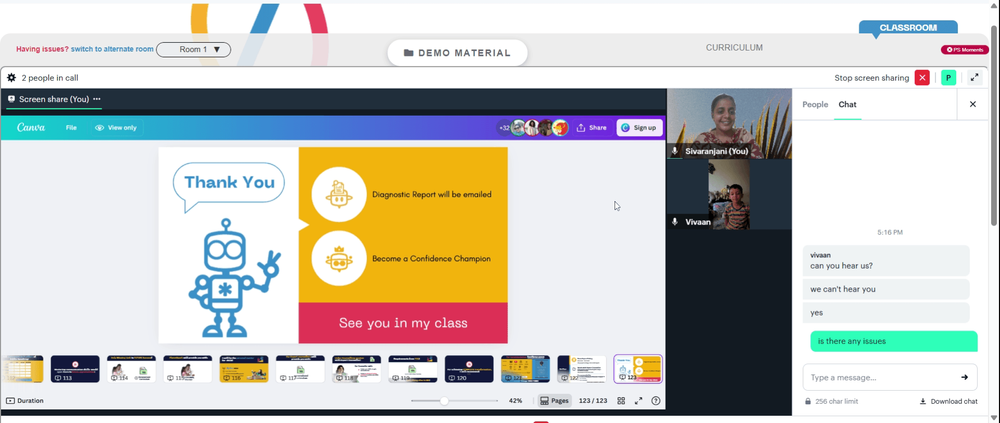Click the PS Moments button
Screen dimensions: 1000x423
(x=964, y=49)
